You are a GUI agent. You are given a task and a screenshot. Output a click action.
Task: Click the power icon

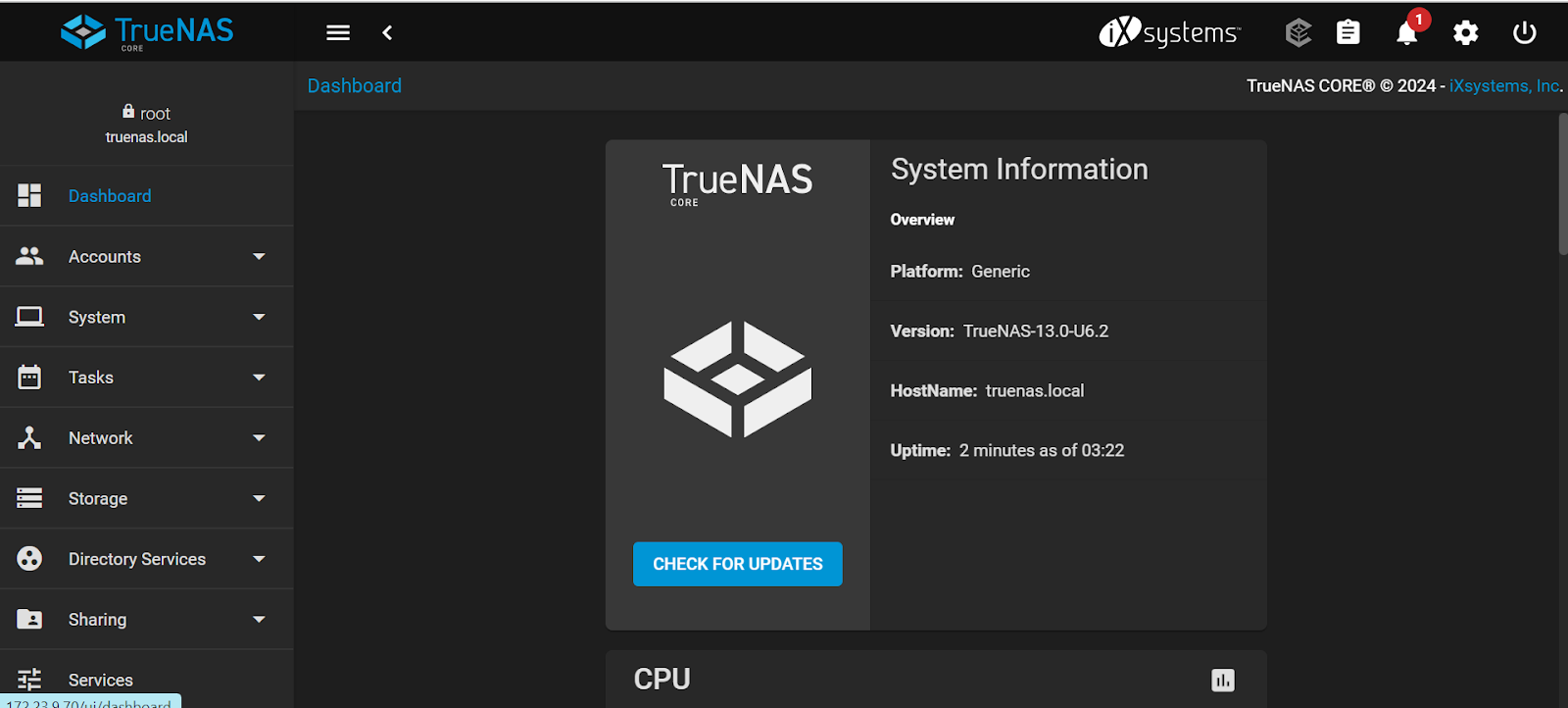pyautogui.click(x=1524, y=32)
